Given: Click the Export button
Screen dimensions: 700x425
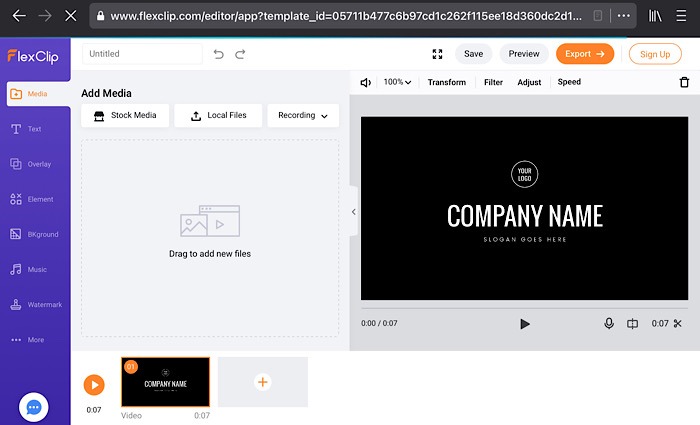Looking at the screenshot, I should point(584,54).
